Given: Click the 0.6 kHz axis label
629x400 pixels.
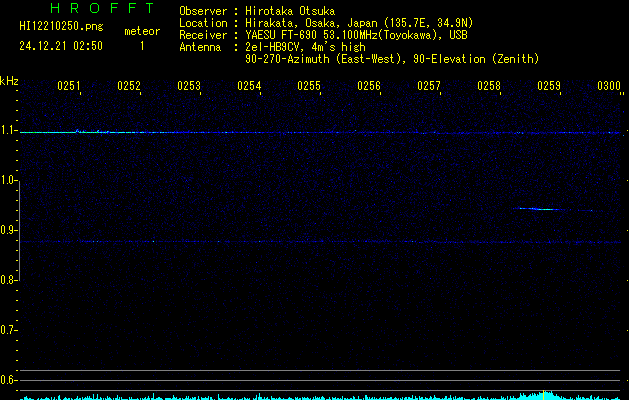Looking at the screenshot, I should [8, 380].
